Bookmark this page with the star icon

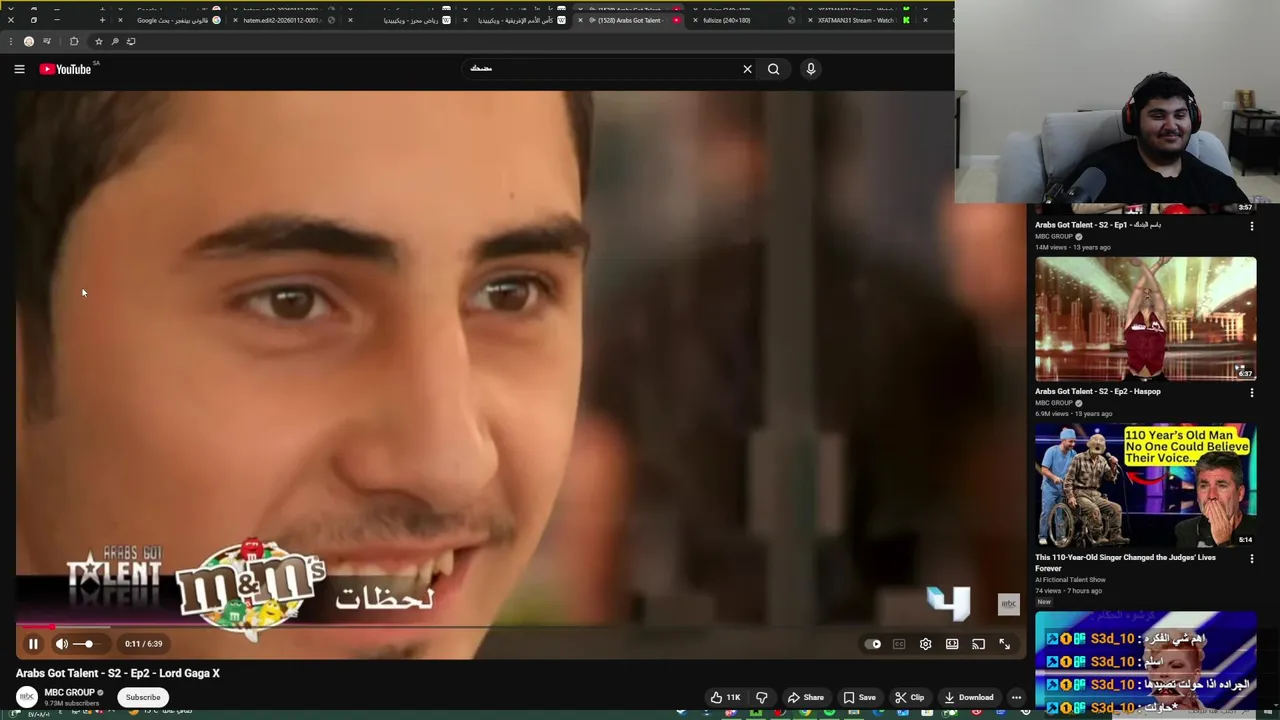coord(98,41)
